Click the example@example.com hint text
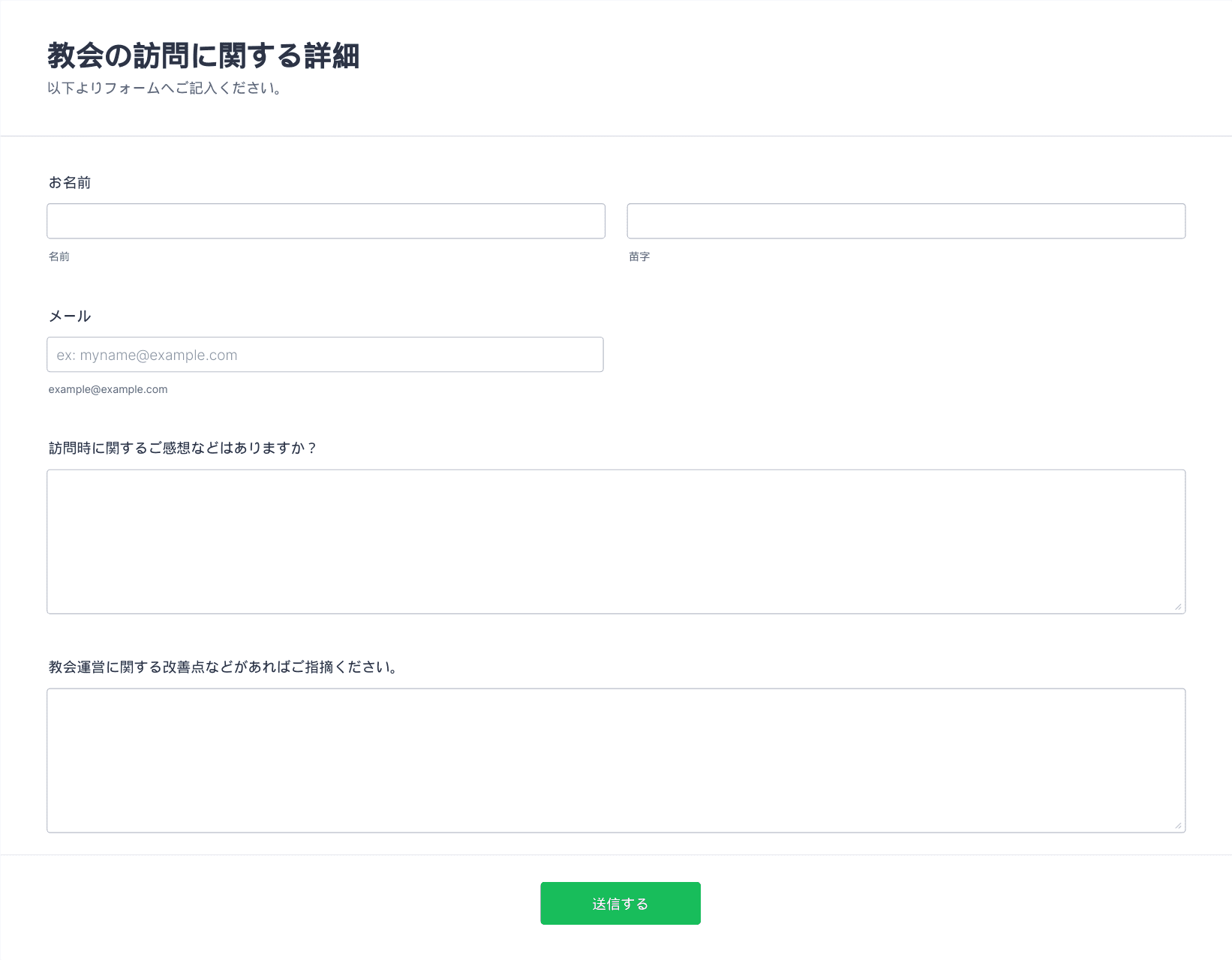The height and width of the screenshot is (960, 1232). click(108, 389)
